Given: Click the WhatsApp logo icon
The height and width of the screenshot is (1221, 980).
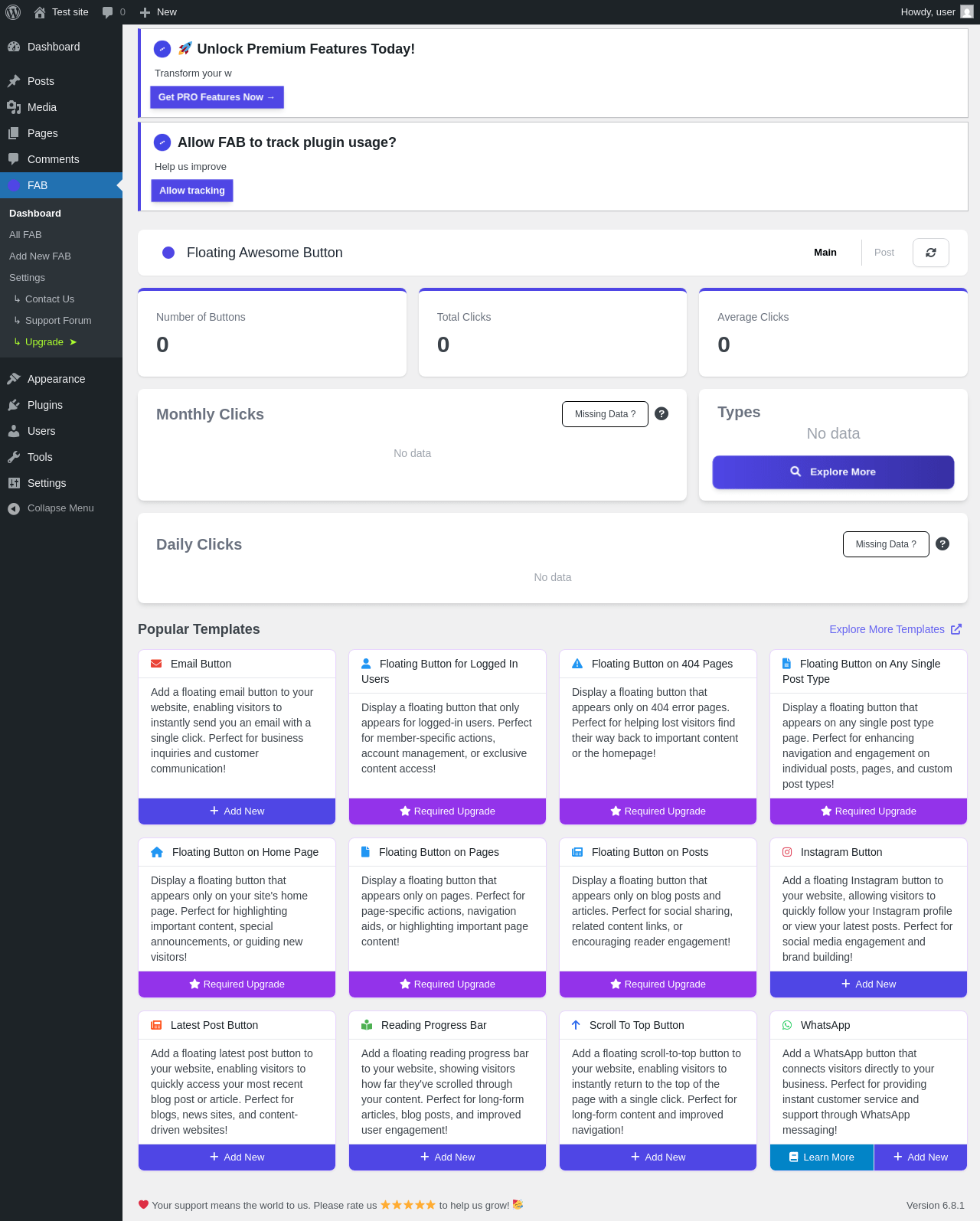Looking at the screenshot, I should pos(787,1025).
